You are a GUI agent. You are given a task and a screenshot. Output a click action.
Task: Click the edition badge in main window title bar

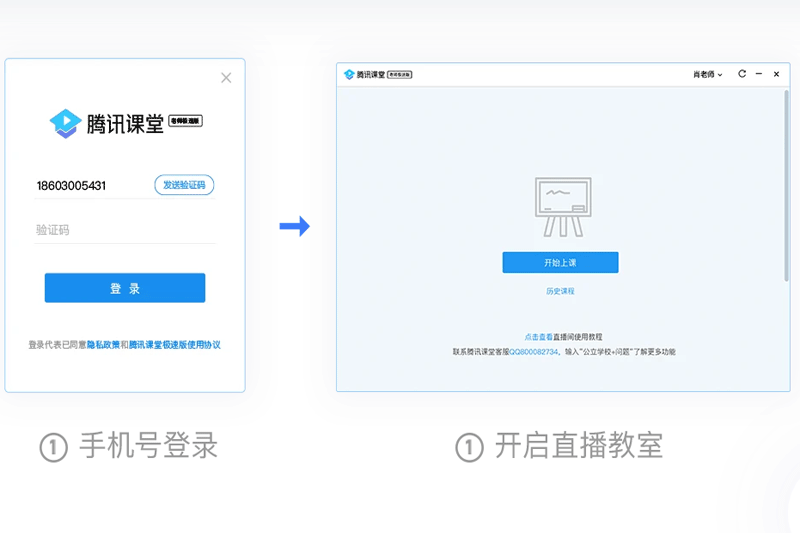click(400, 74)
